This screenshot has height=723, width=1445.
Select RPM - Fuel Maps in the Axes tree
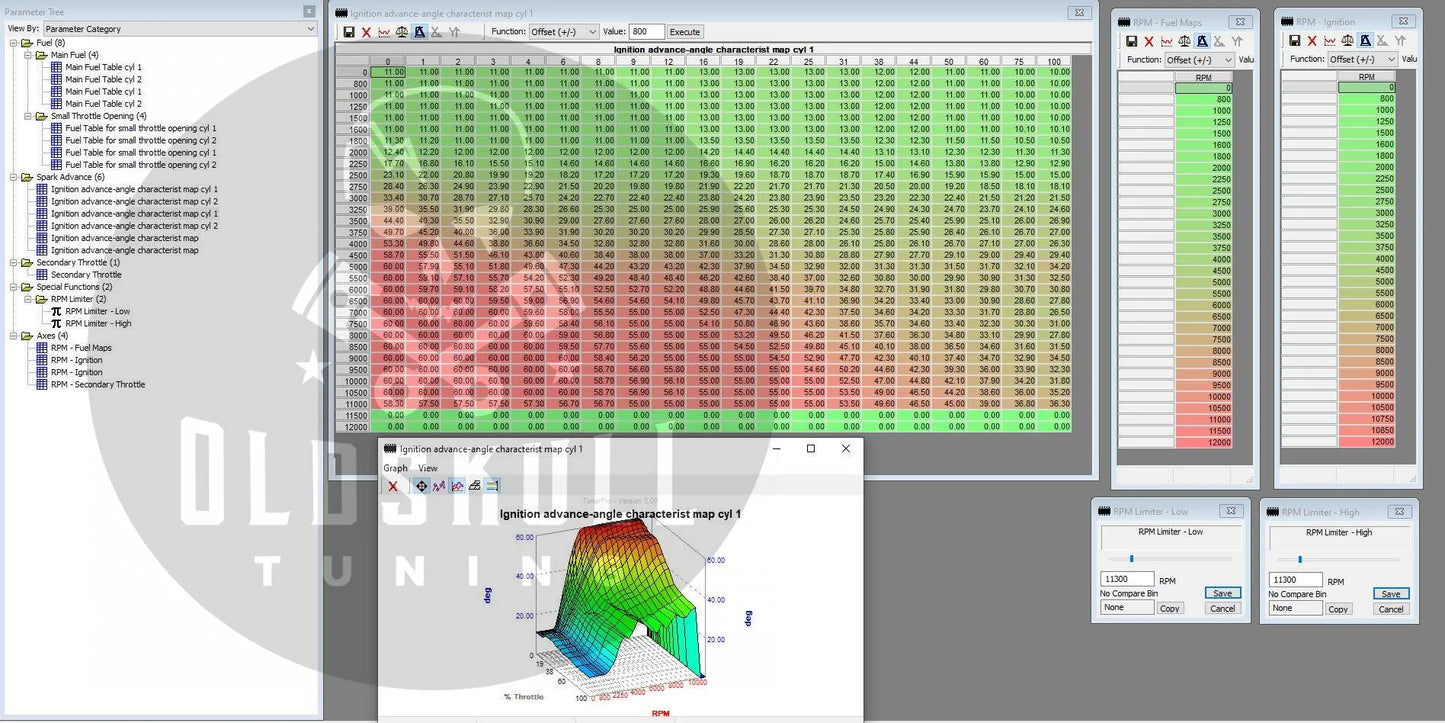coord(81,348)
